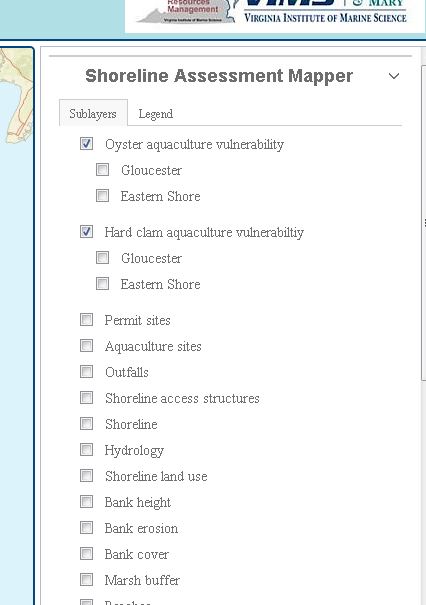The height and width of the screenshot is (605, 426).
Task: Show the Marsh buffer layer
Action: tap(86, 580)
